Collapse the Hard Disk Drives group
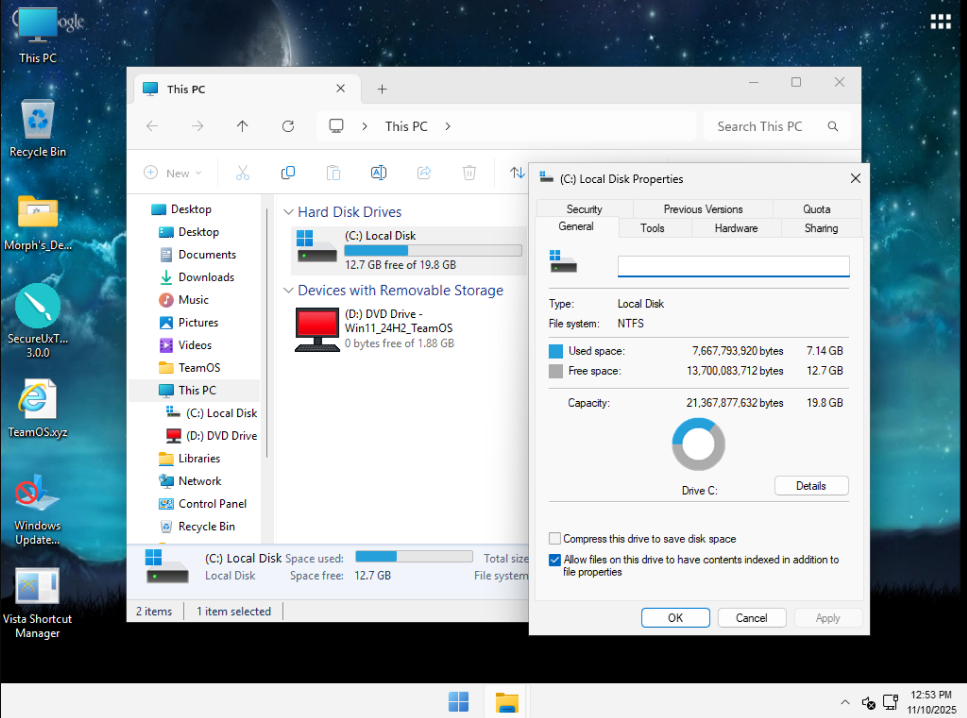Image resolution: width=967 pixels, height=718 pixels. (x=288, y=212)
